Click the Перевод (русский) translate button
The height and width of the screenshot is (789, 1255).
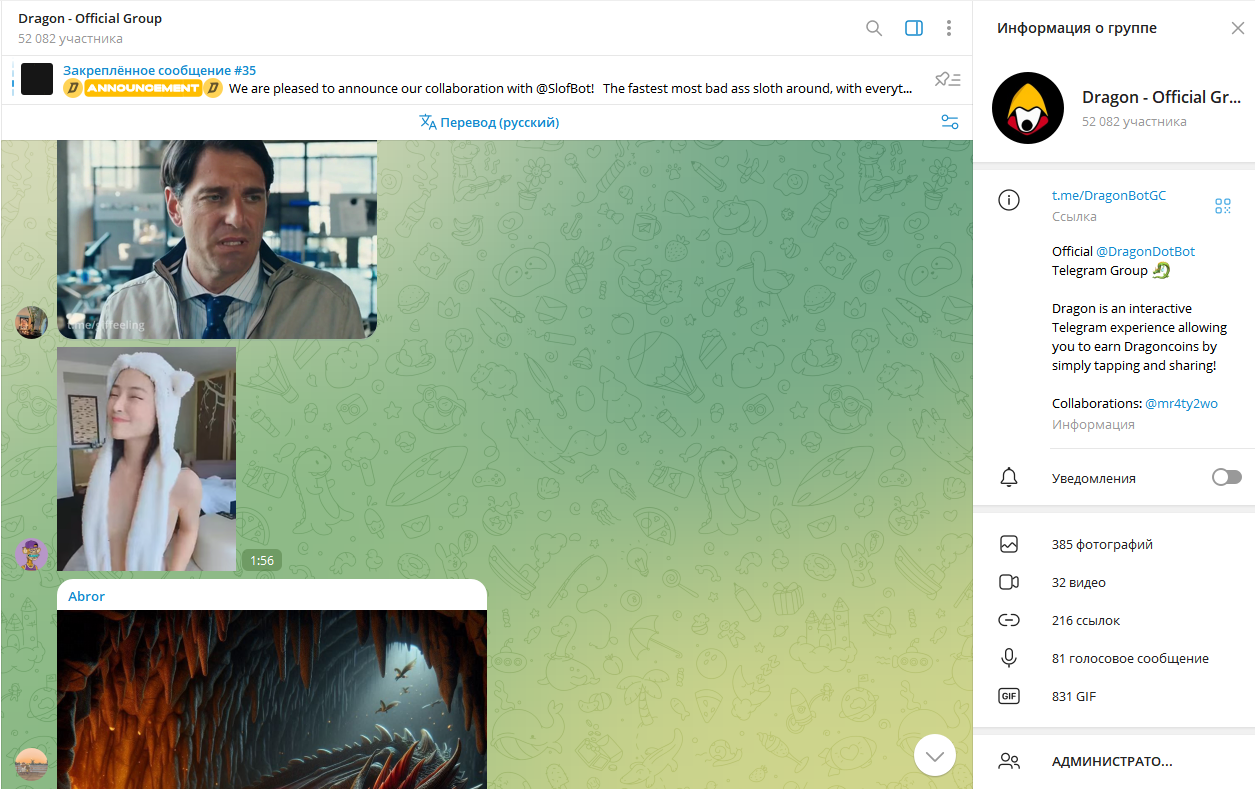coord(489,122)
